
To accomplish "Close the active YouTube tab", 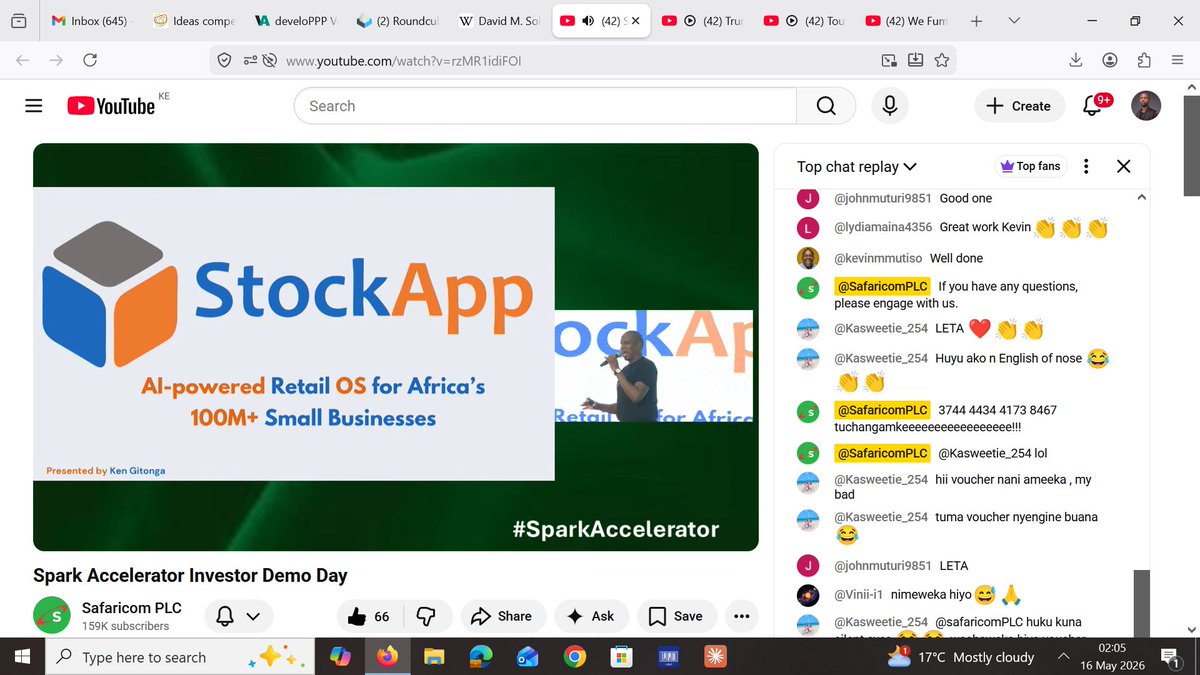I will [x=637, y=21].
